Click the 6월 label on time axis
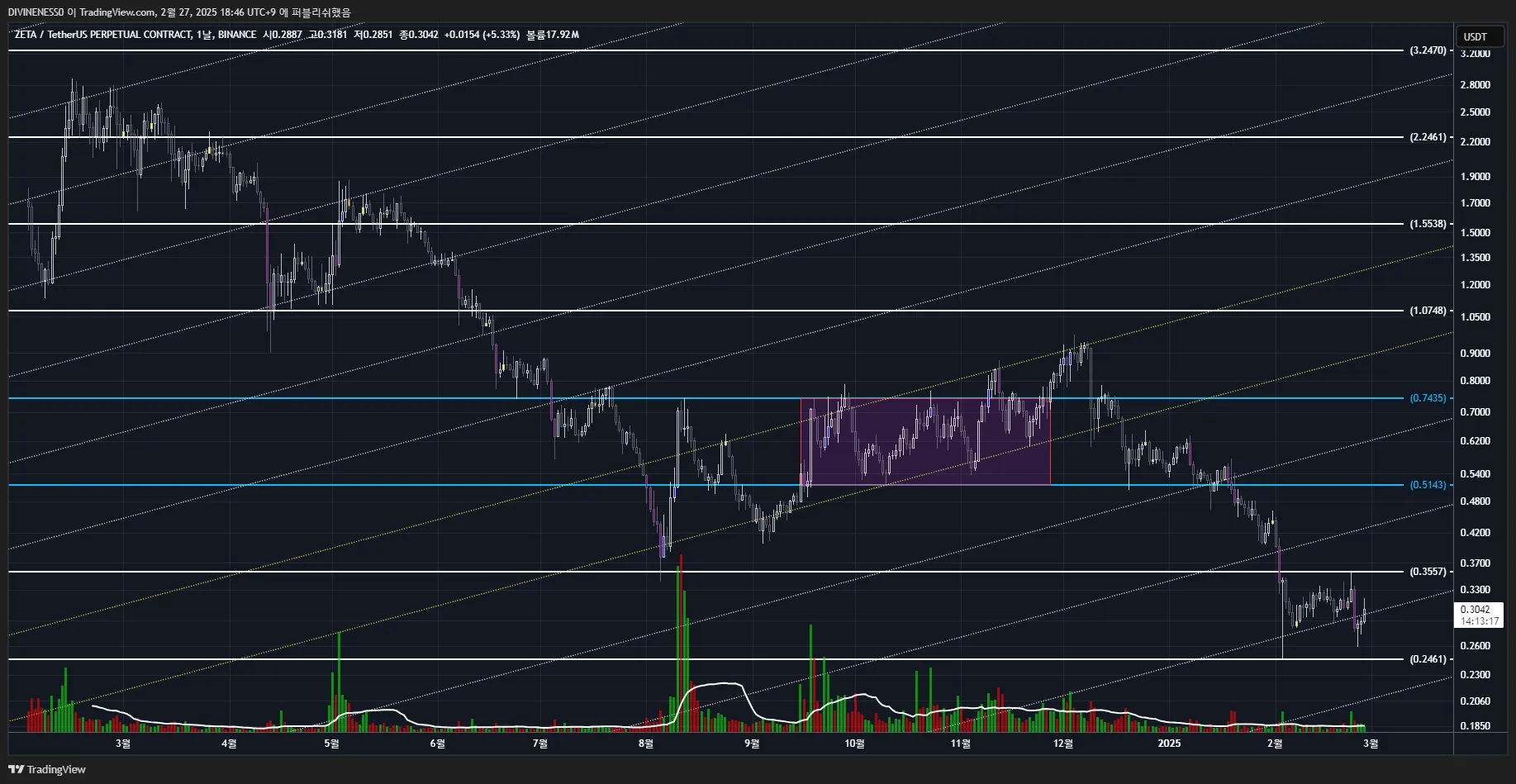1516x784 pixels. click(438, 744)
